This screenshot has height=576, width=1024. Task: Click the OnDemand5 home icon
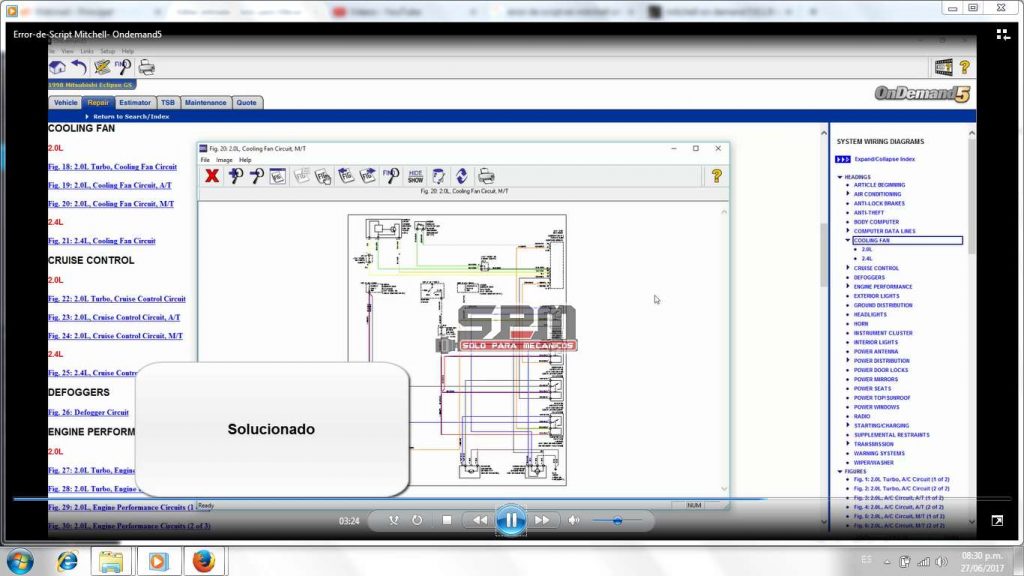[x=57, y=67]
